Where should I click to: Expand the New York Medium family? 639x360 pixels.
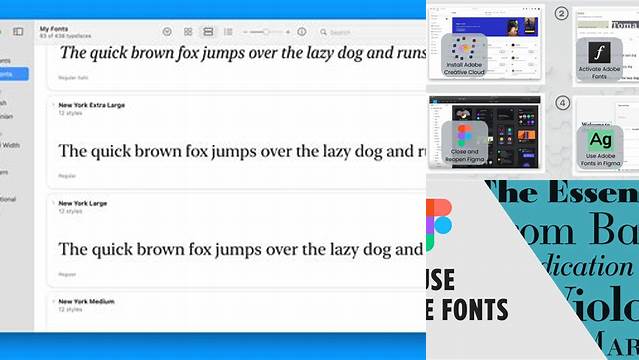53,301
